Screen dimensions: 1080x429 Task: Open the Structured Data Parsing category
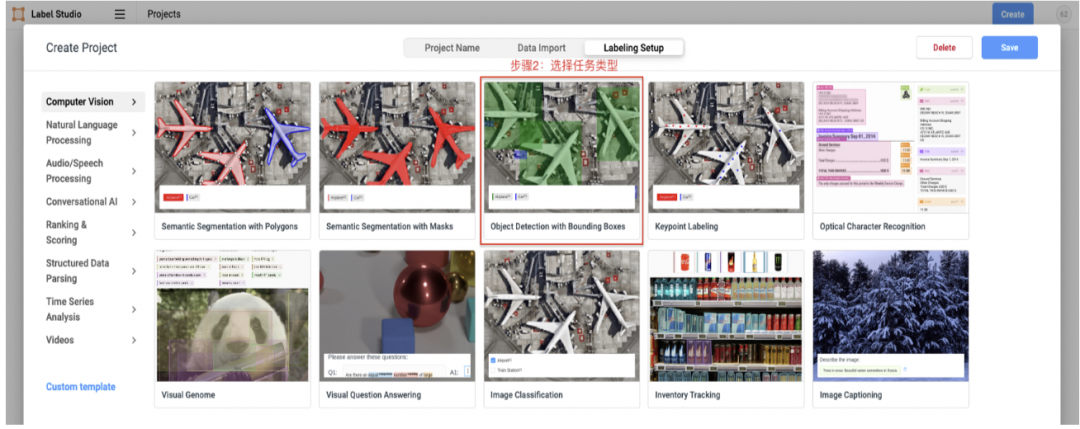coord(93,271)
